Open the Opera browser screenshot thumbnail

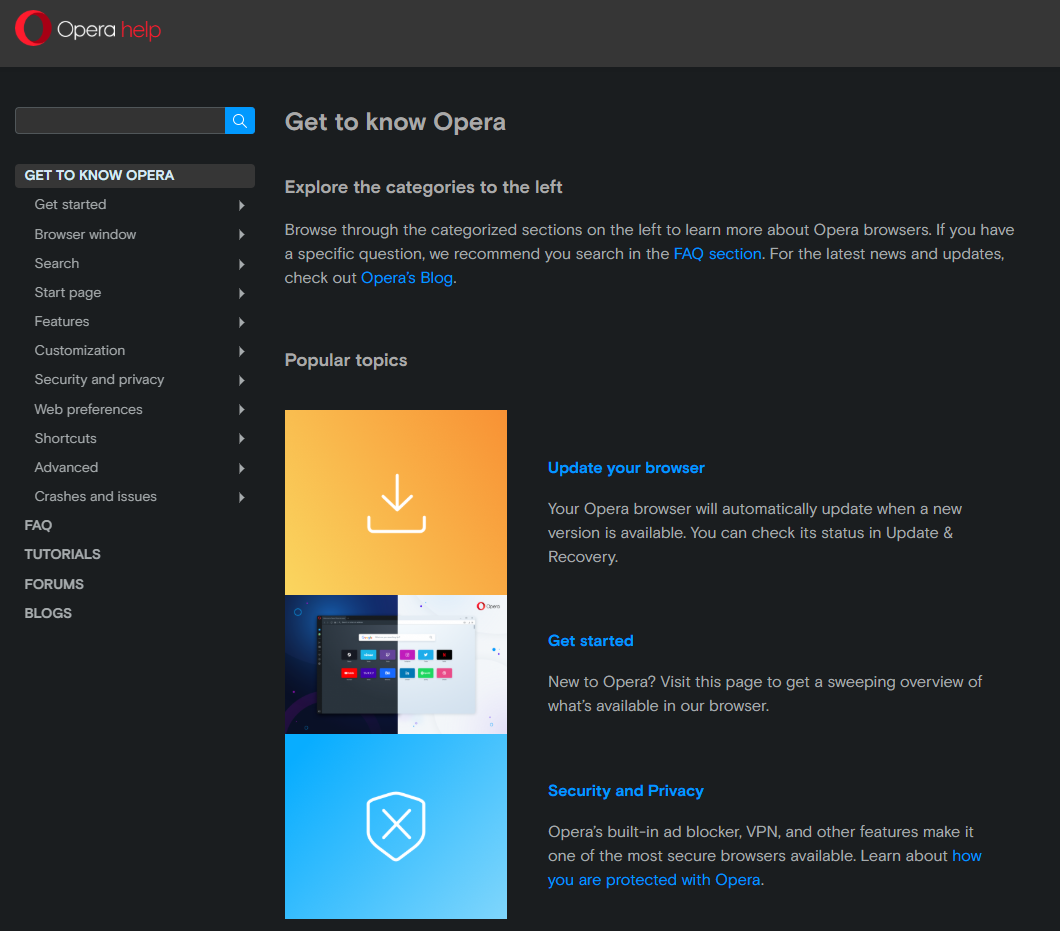pyautogui.click(x=396, y=665)
